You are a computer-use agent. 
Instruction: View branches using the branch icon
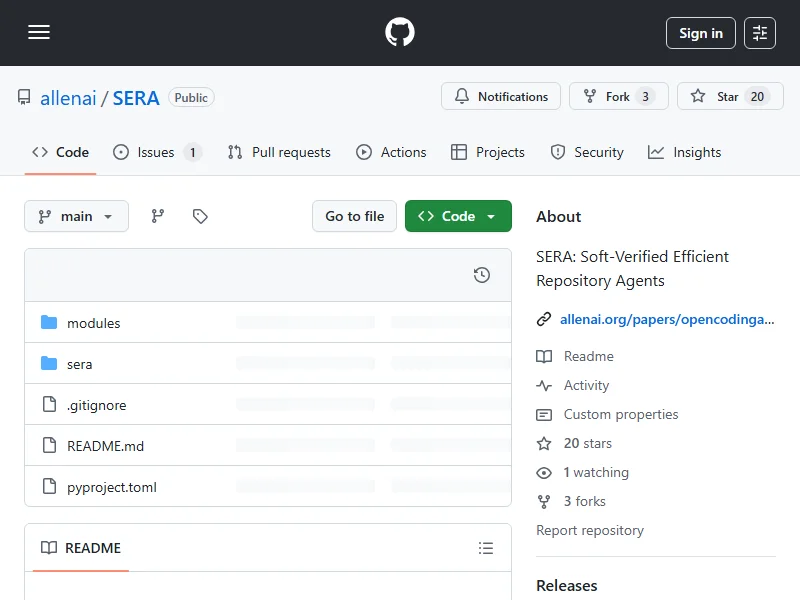(158, 216)
